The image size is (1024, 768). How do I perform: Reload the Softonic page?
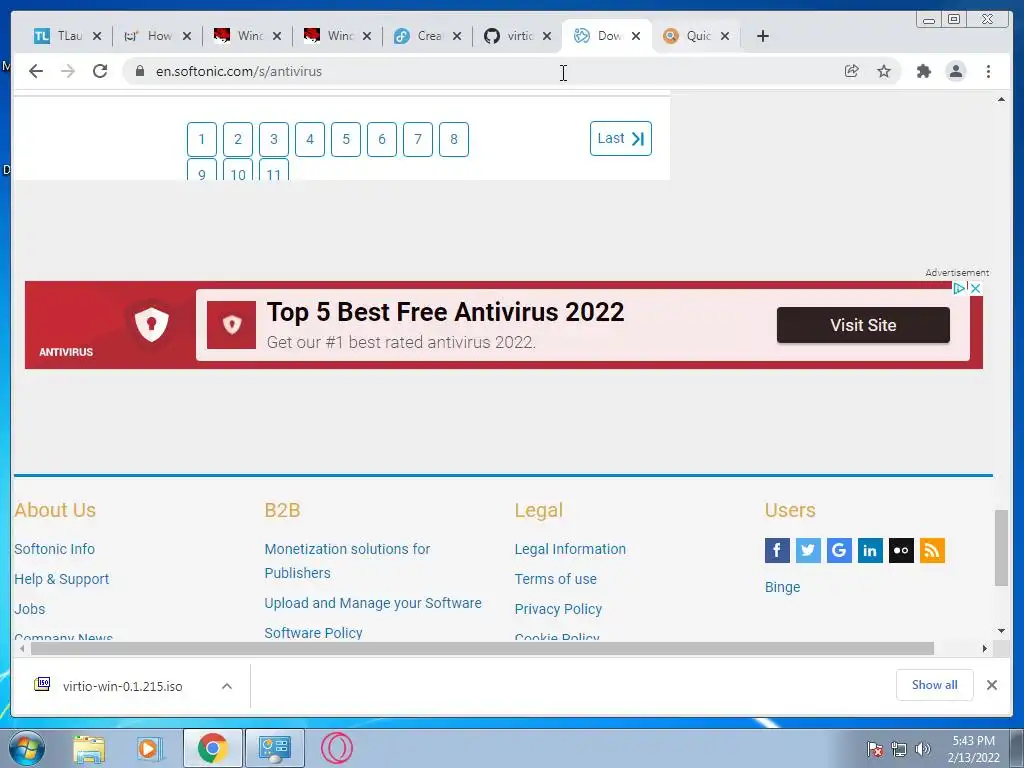coord(100,71)
